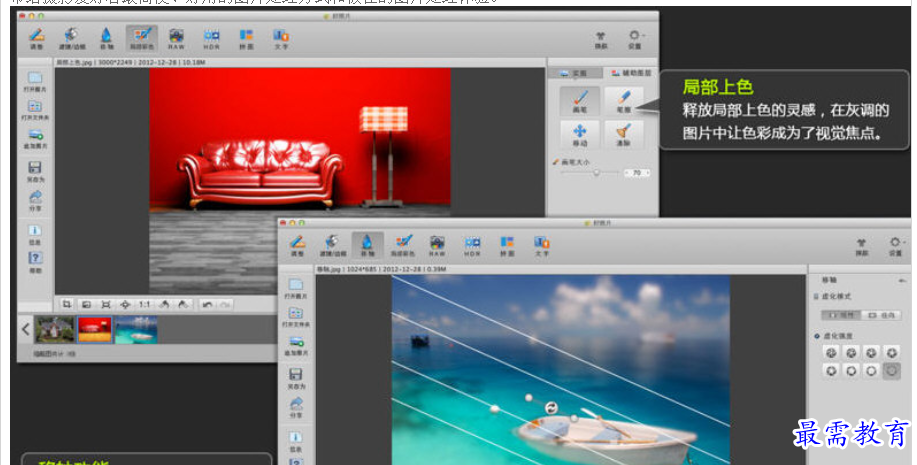917x465 pixels.
Task: Open HDR tool in red sofa window
Action: [x=211, y=39]
